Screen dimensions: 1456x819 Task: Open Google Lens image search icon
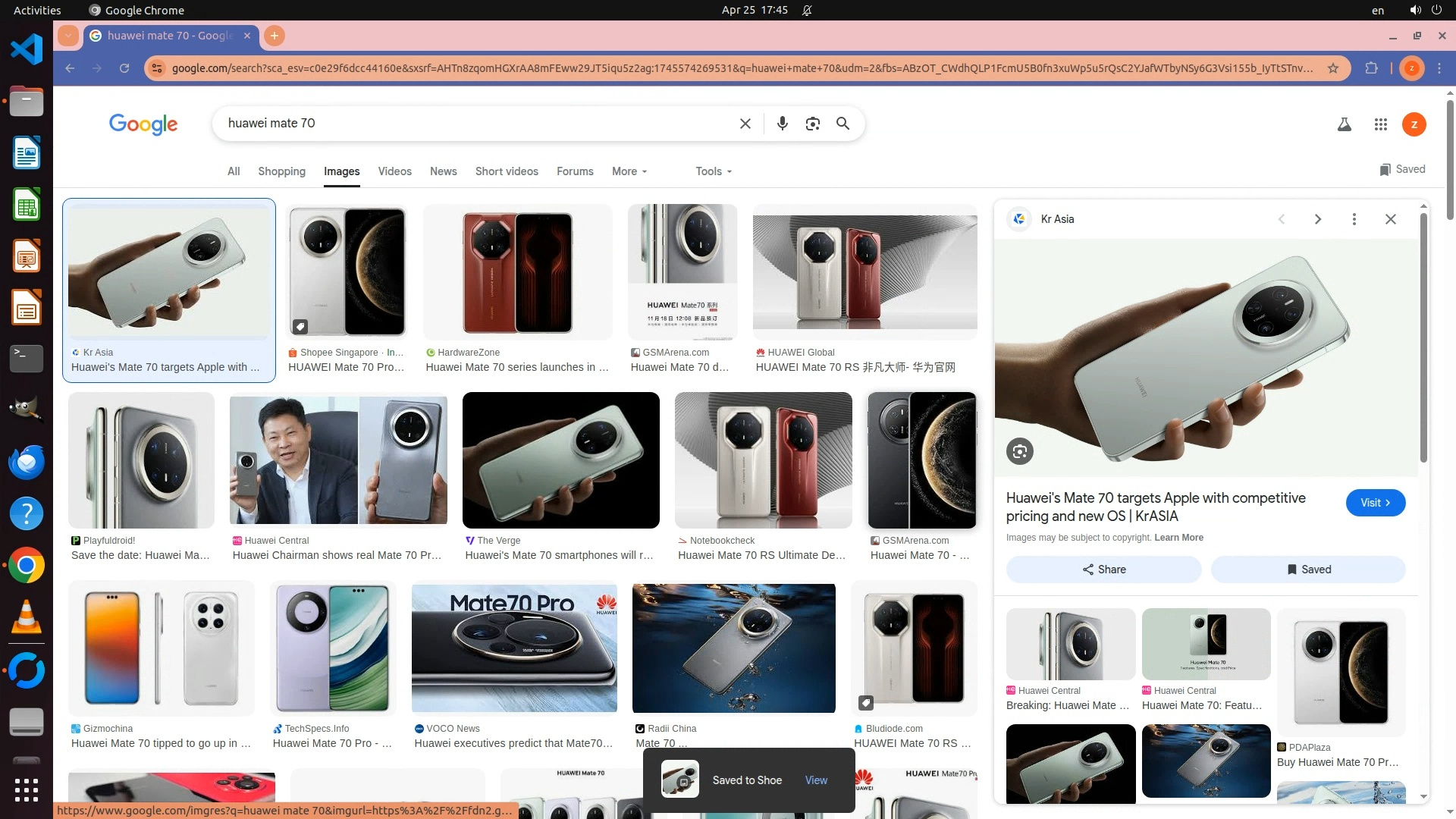pos(812,124)
